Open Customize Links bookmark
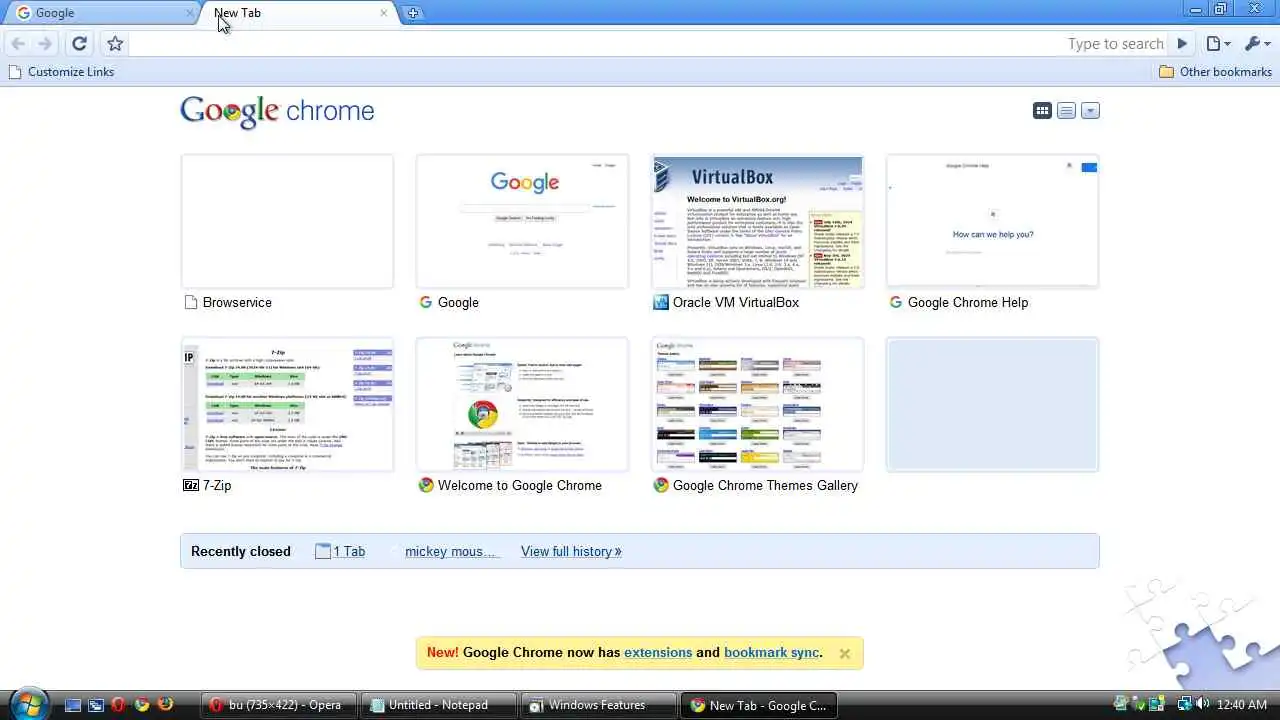1280x720 pixels. (x=61, y=72)
